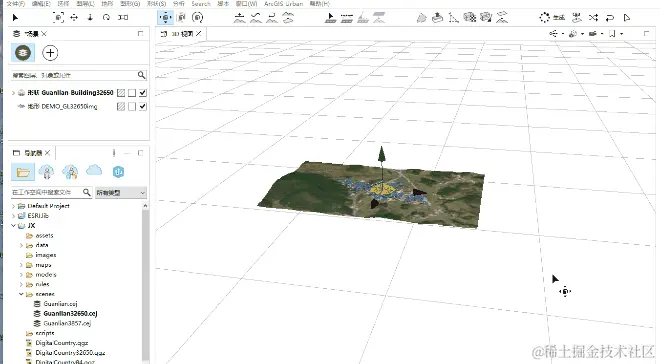
Task: Toggle visibility of DEMO_GL32650img terrain layer
Action: pyautogui.click(x=143, y=106)
